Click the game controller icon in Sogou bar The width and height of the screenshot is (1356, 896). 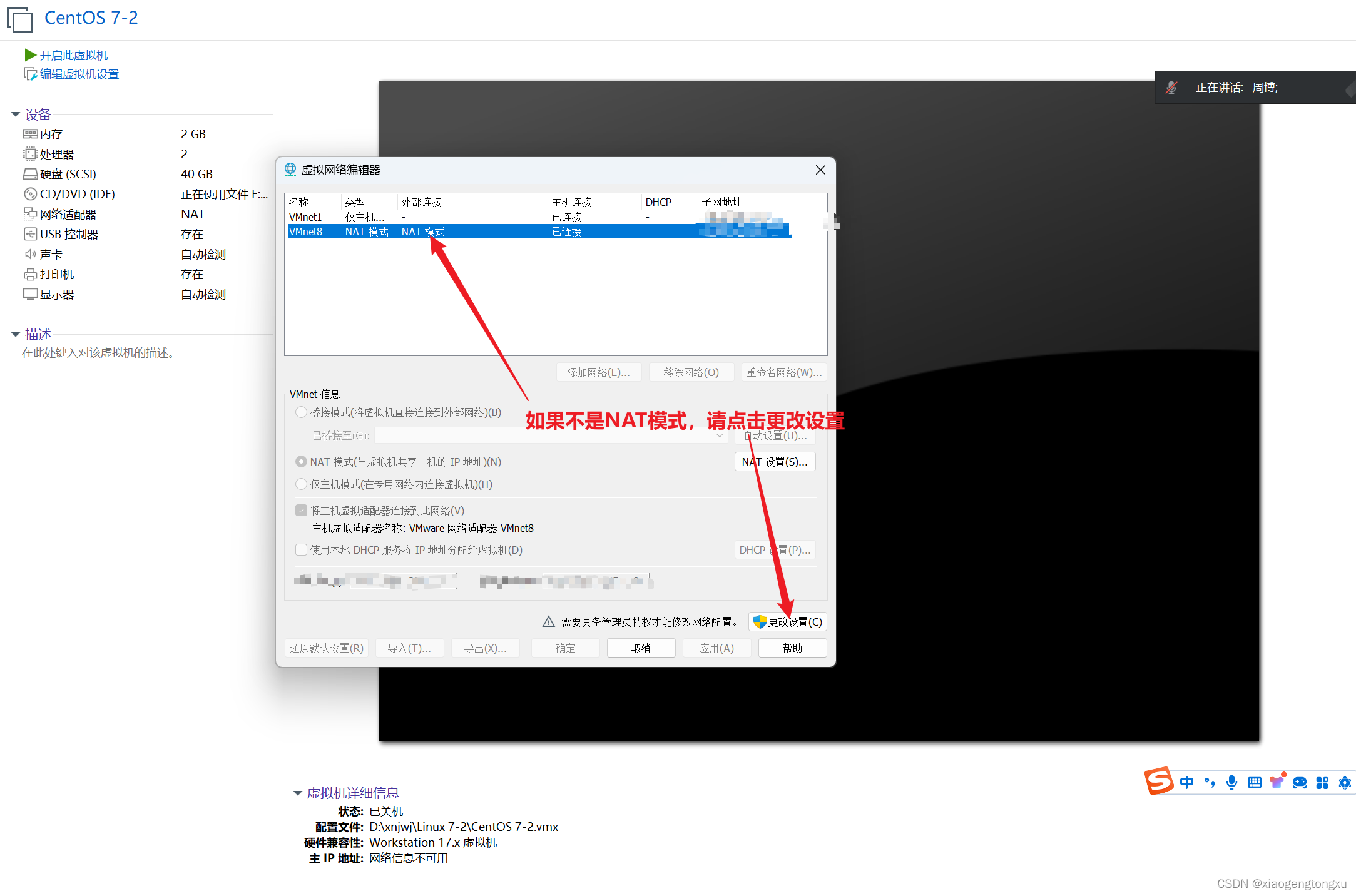coord(1300,782)
